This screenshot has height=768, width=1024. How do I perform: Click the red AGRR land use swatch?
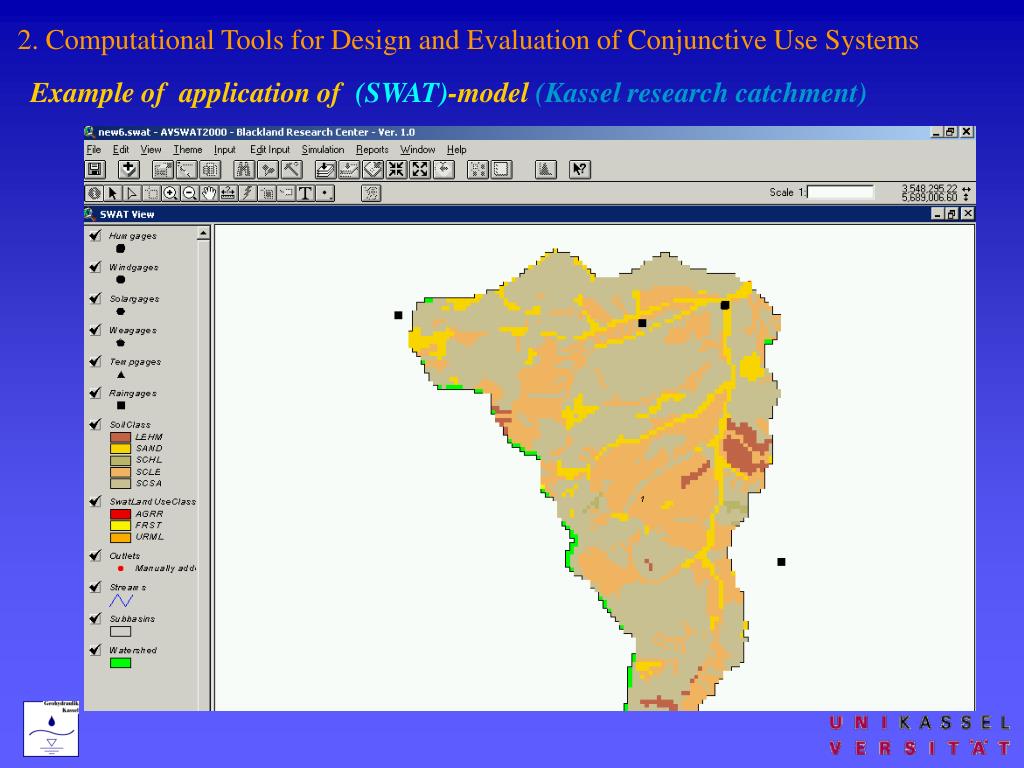pyautogui.click(x=120, y=514)
